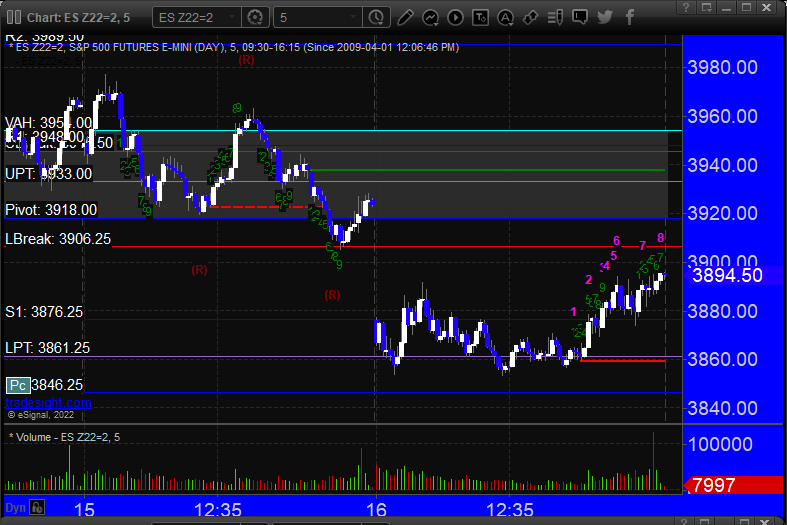
Task: Open the edit list with pencil icon
Action: [x=555, y=18]
